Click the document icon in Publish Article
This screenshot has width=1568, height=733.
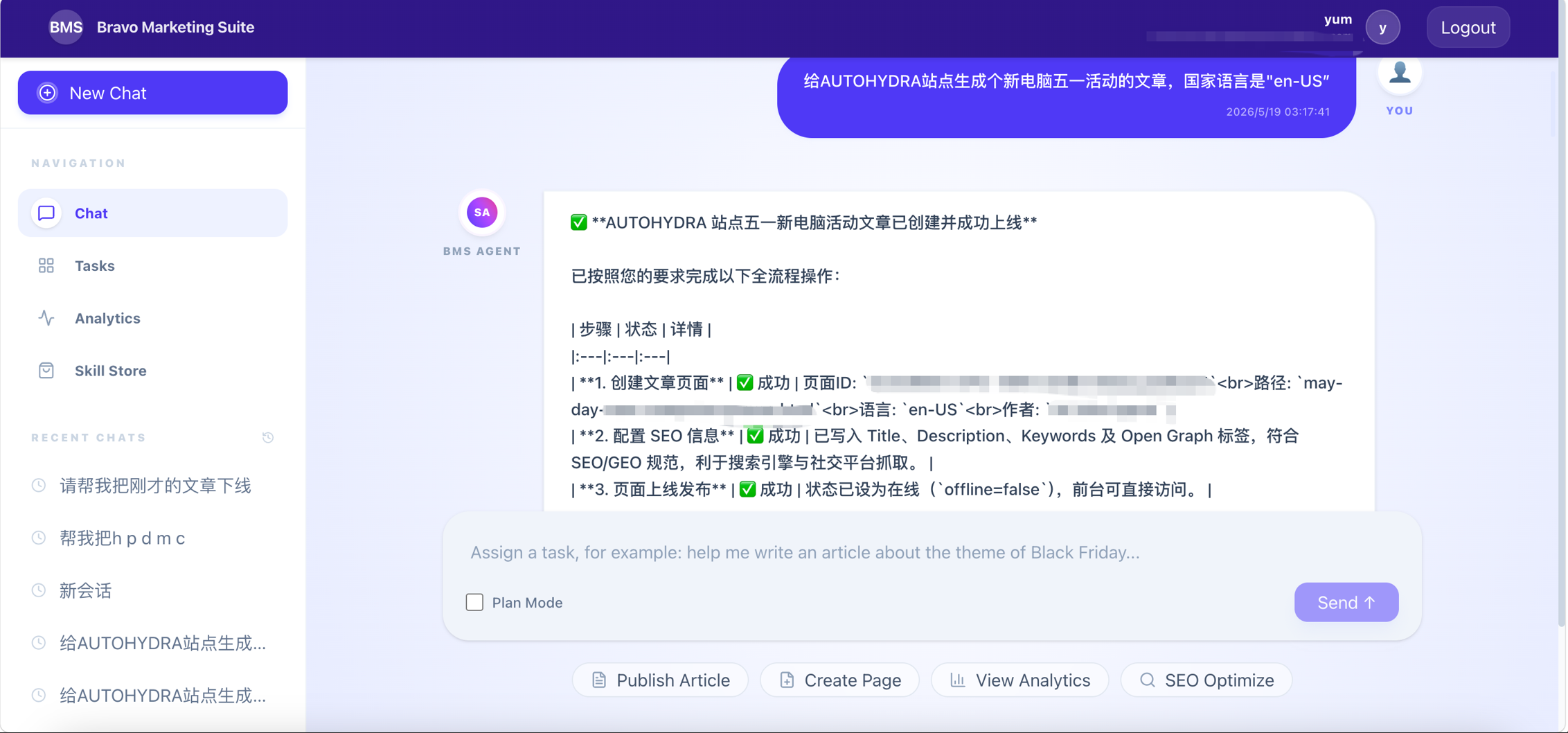pyautogui.click(x=599, y=680)
